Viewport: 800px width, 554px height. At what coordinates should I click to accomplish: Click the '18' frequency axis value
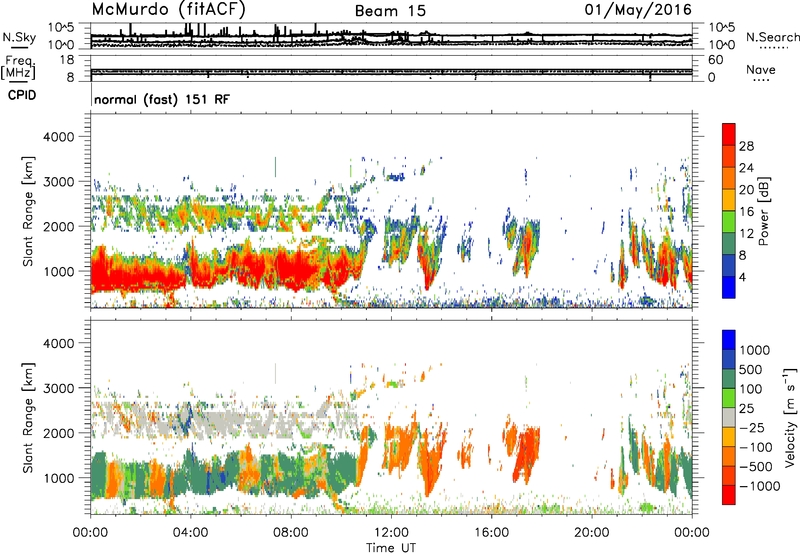(67, 60)
